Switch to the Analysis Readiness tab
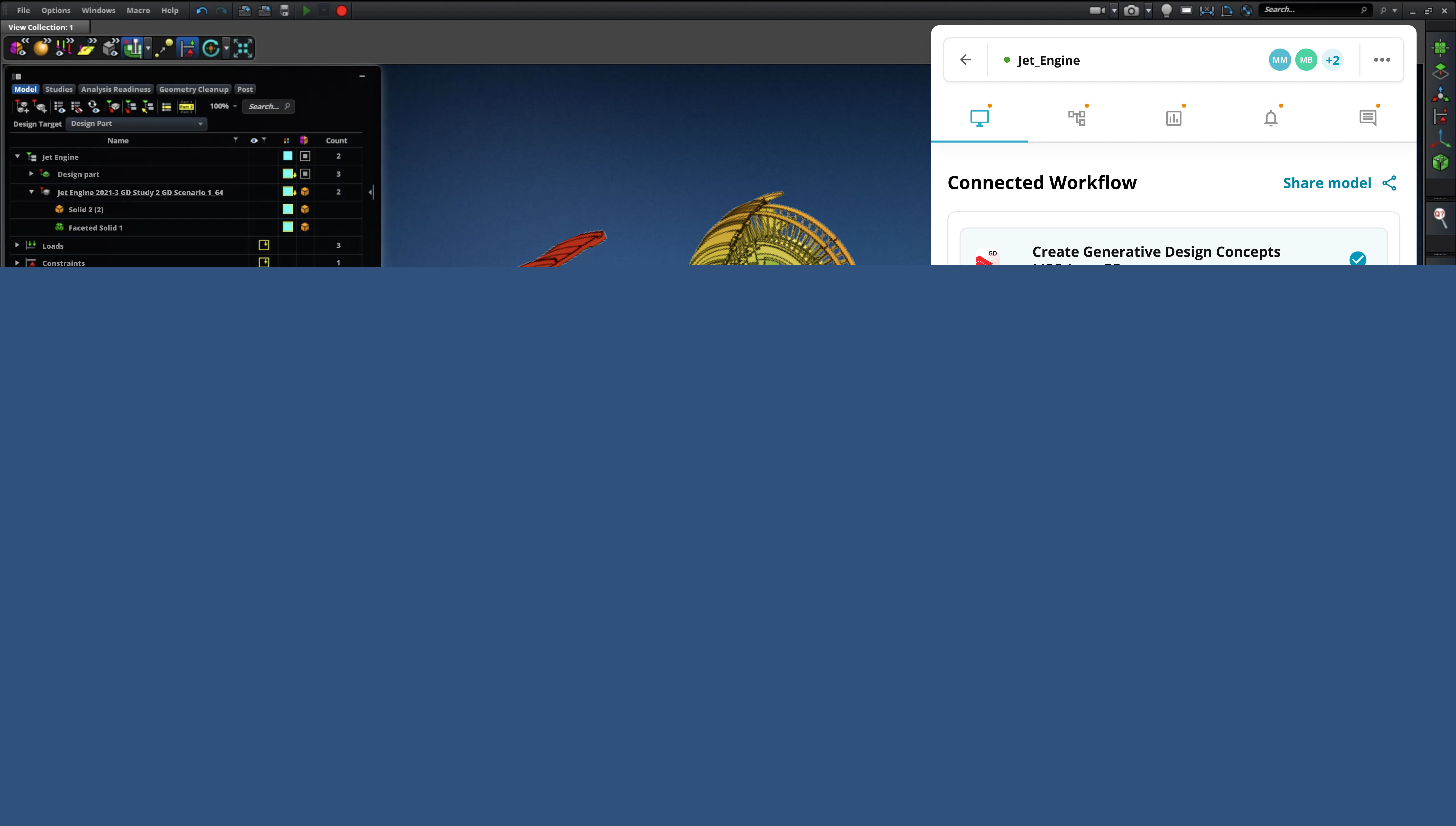Image resolution: width=1456 pixels, height=826 pixels. [x=116, y=89]
